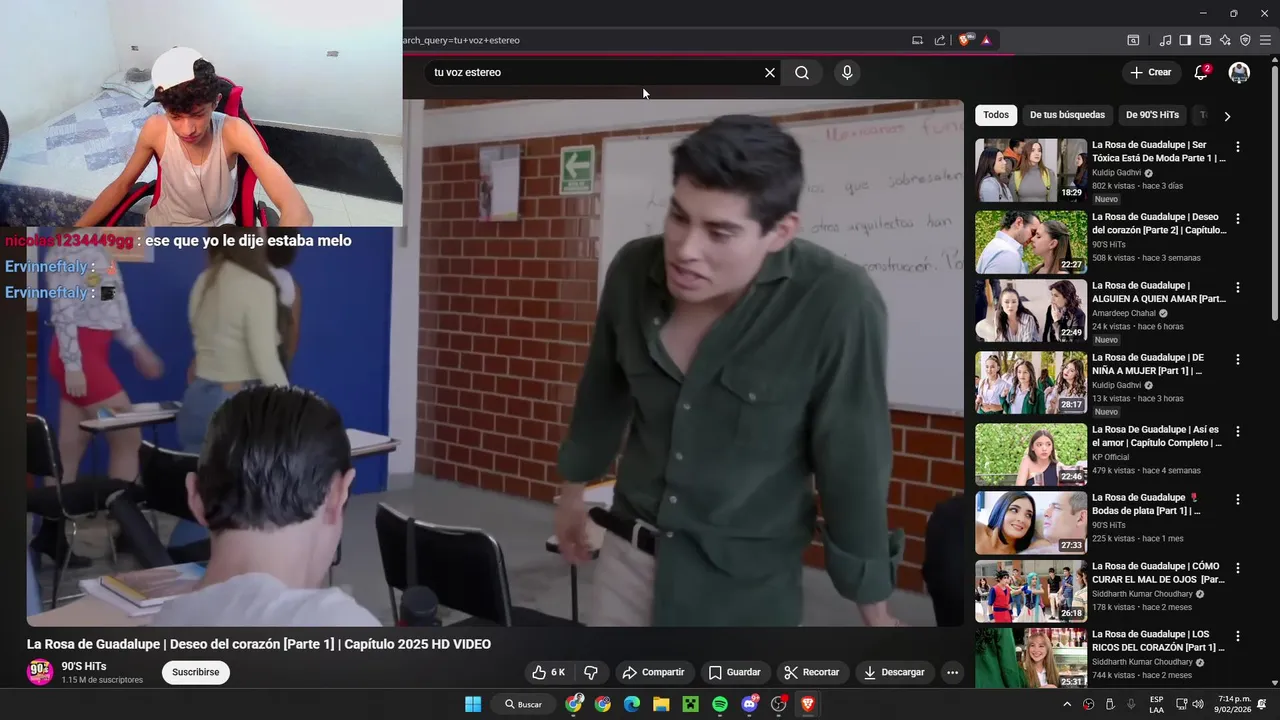Click the tab search icon in toolbar
Screen dimensions: 1280x720
click(1133, 40)
